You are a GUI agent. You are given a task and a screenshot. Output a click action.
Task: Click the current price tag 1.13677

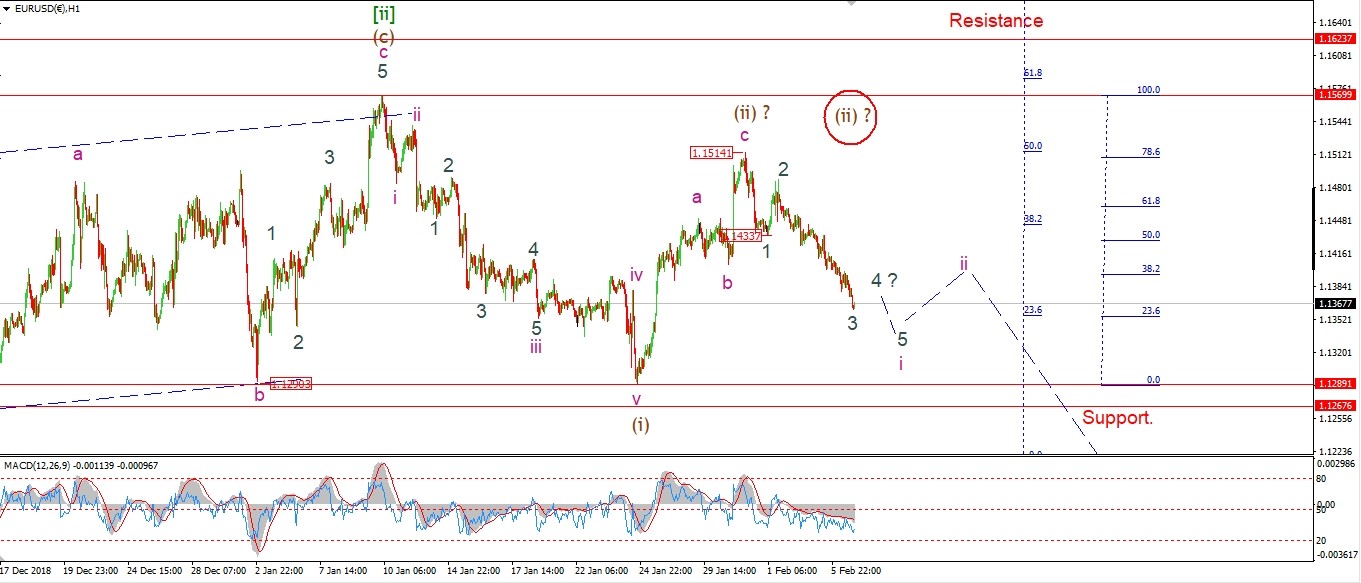click(x=1337, y=304)
